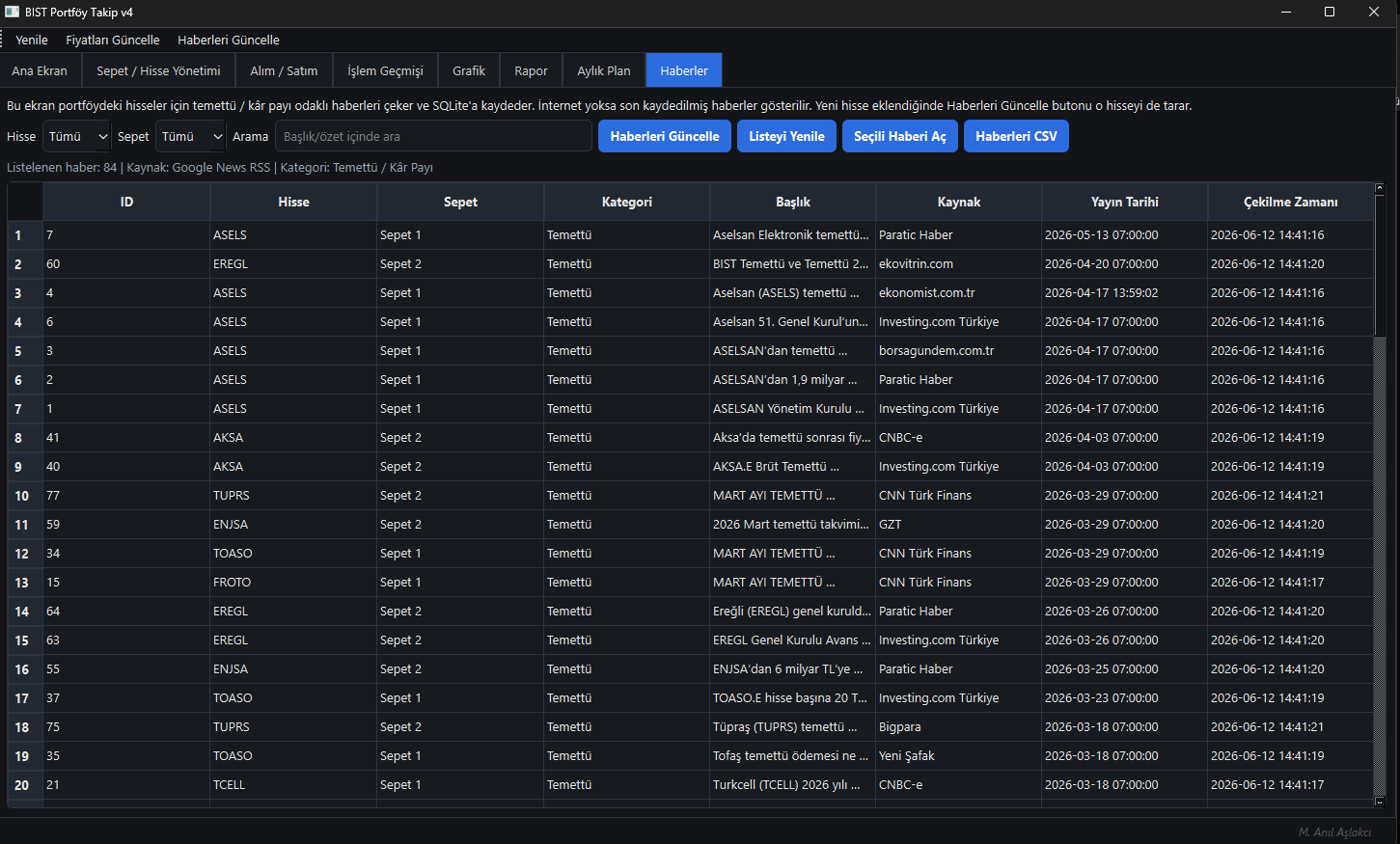The width and height of the screenshot is (1400, 844).
Task: Click the scroll-down arrow of the table
Action: click(1380, 802)
